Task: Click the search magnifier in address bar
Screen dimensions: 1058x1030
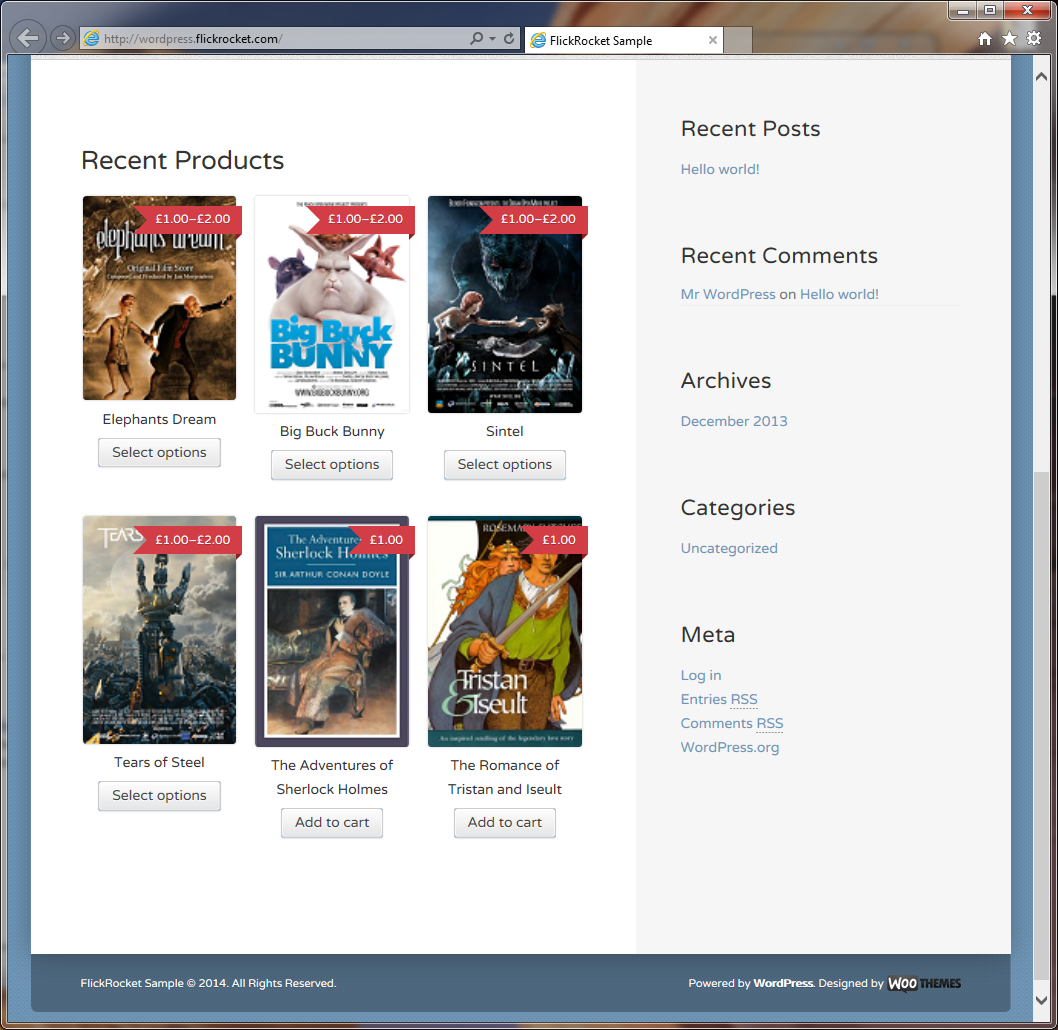Action: point(476,38)
